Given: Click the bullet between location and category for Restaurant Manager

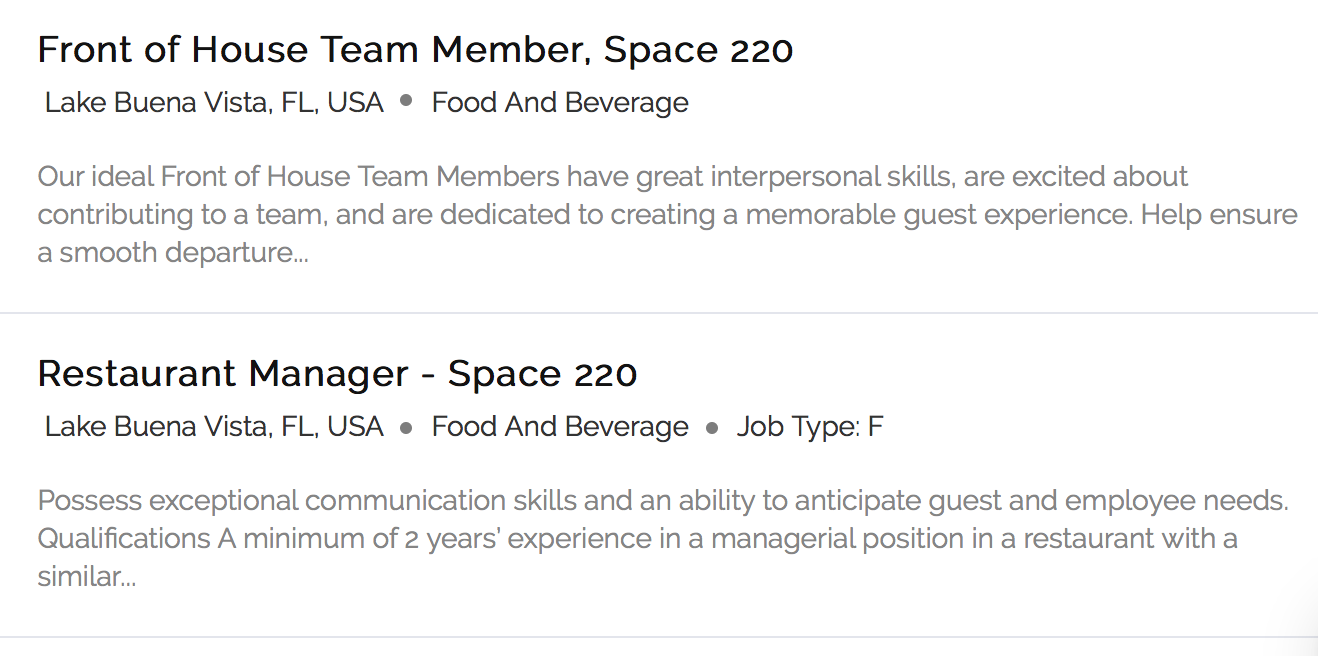Looking at the screenshot, I should click(406, 428).
